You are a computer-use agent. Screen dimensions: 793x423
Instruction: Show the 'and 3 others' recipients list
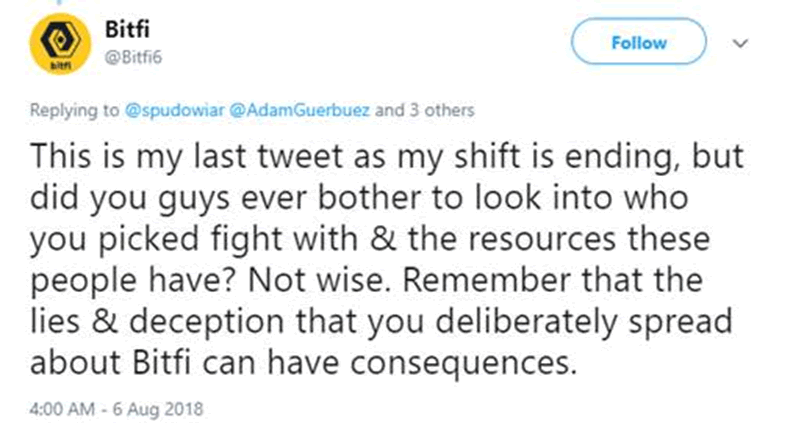424,110
